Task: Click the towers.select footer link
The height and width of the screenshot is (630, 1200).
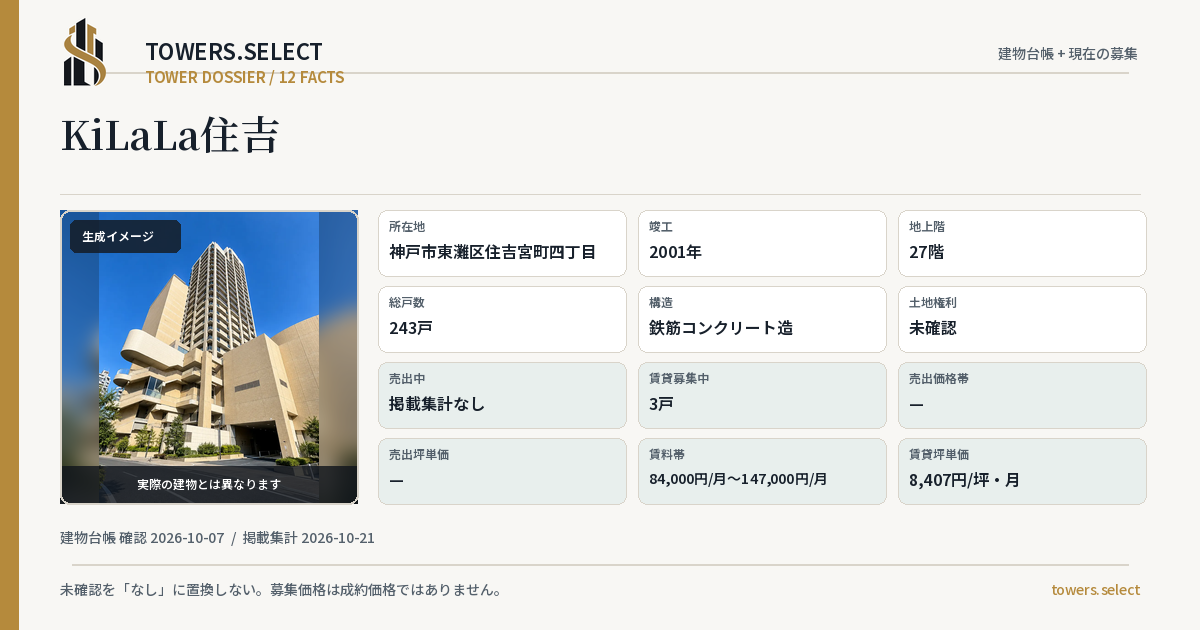Action: coord(1095,589)
